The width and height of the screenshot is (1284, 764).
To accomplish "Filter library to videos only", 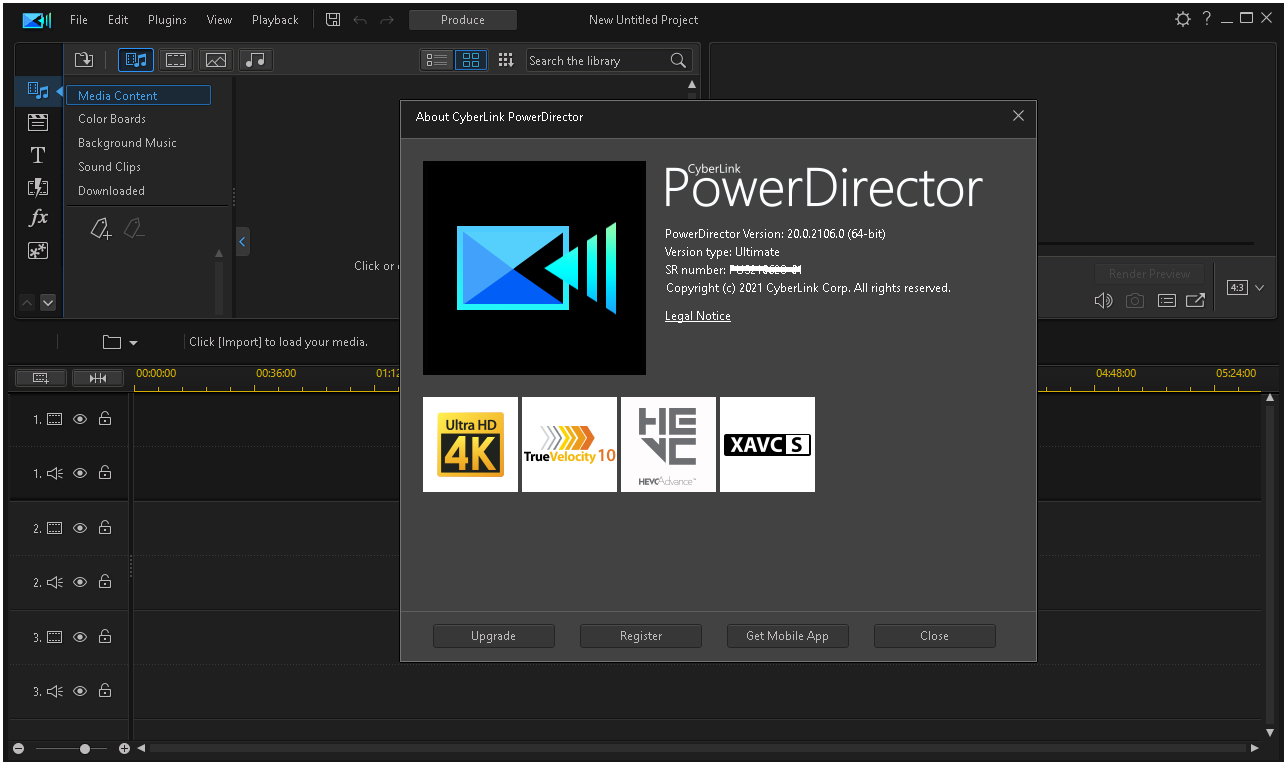I will click(x=176, y=60).
